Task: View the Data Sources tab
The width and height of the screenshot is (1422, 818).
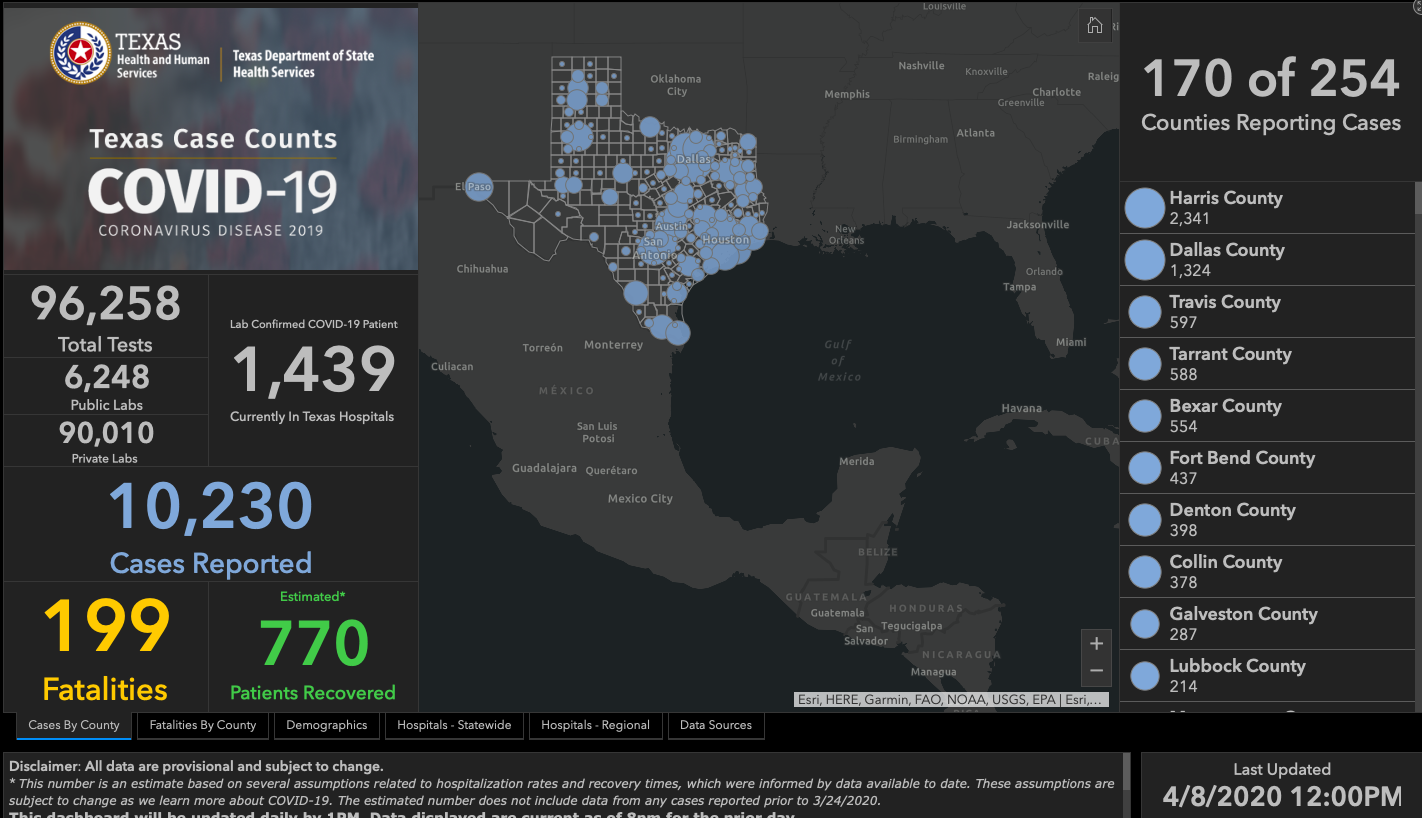Action: point(716,725)
